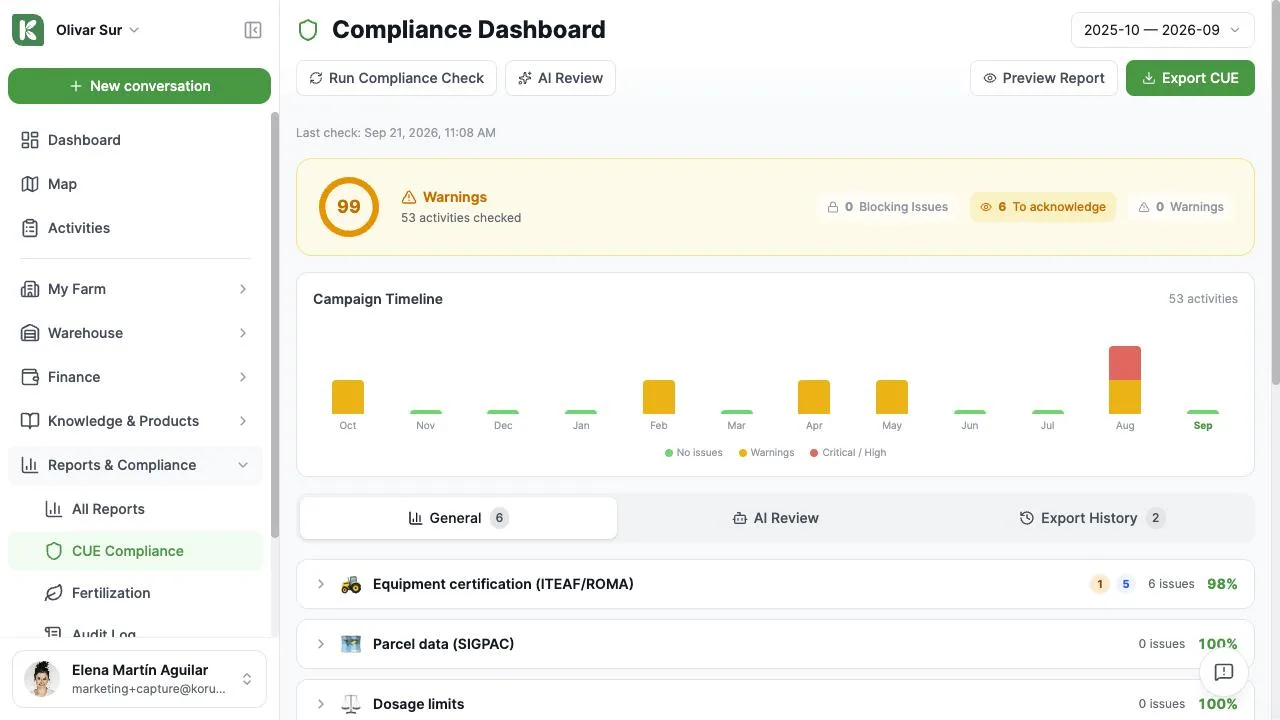The width and height of the screenshot is (1280, 720).
Task: Switch to the AI Review tab
Action: click(x=776, y=518)
